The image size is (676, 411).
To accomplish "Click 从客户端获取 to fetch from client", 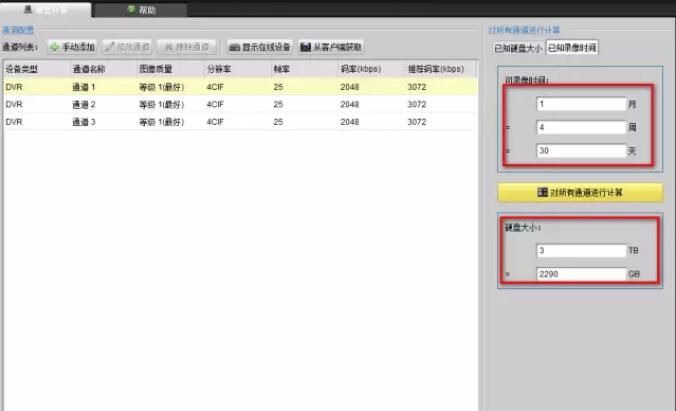I will pos(331,47).
